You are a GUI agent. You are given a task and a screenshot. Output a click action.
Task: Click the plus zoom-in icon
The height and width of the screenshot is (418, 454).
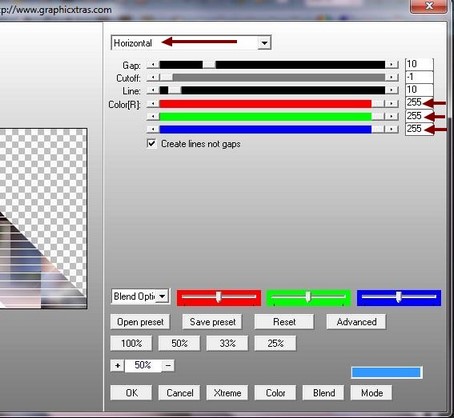[117, 366]
